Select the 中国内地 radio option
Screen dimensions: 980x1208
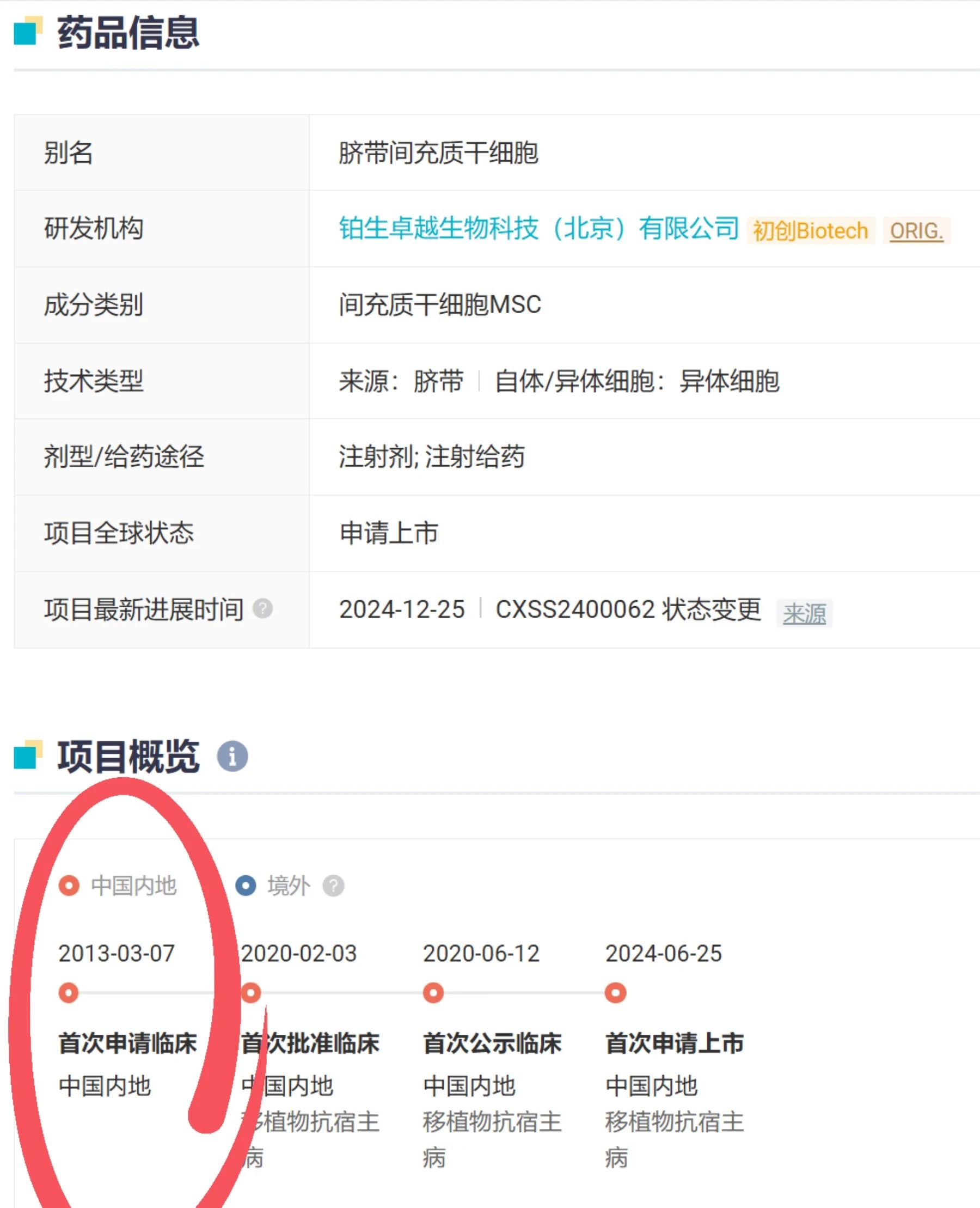click(134, 886)
